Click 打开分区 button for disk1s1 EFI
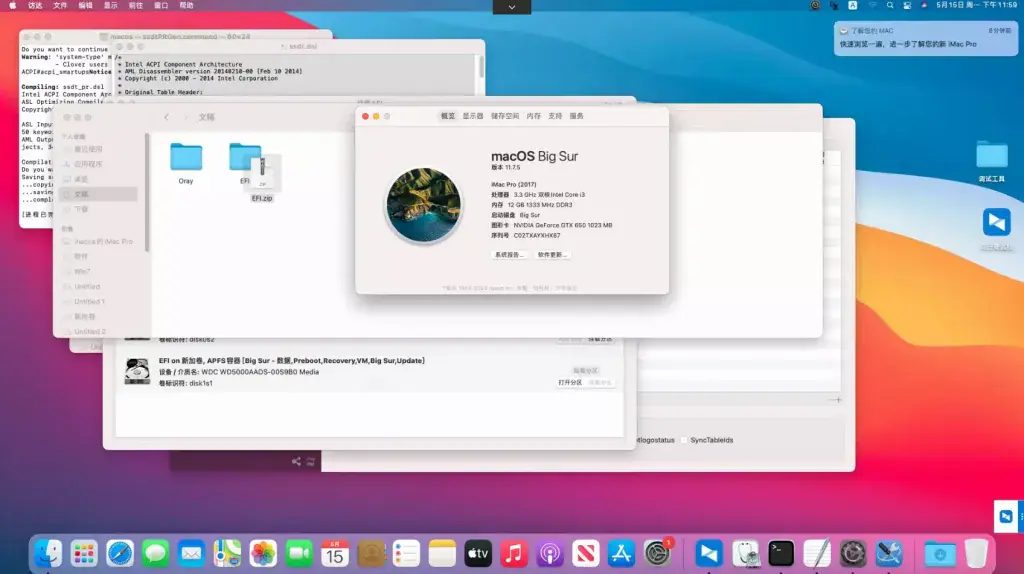1024x574 pixels. click(x=570, y=383)
